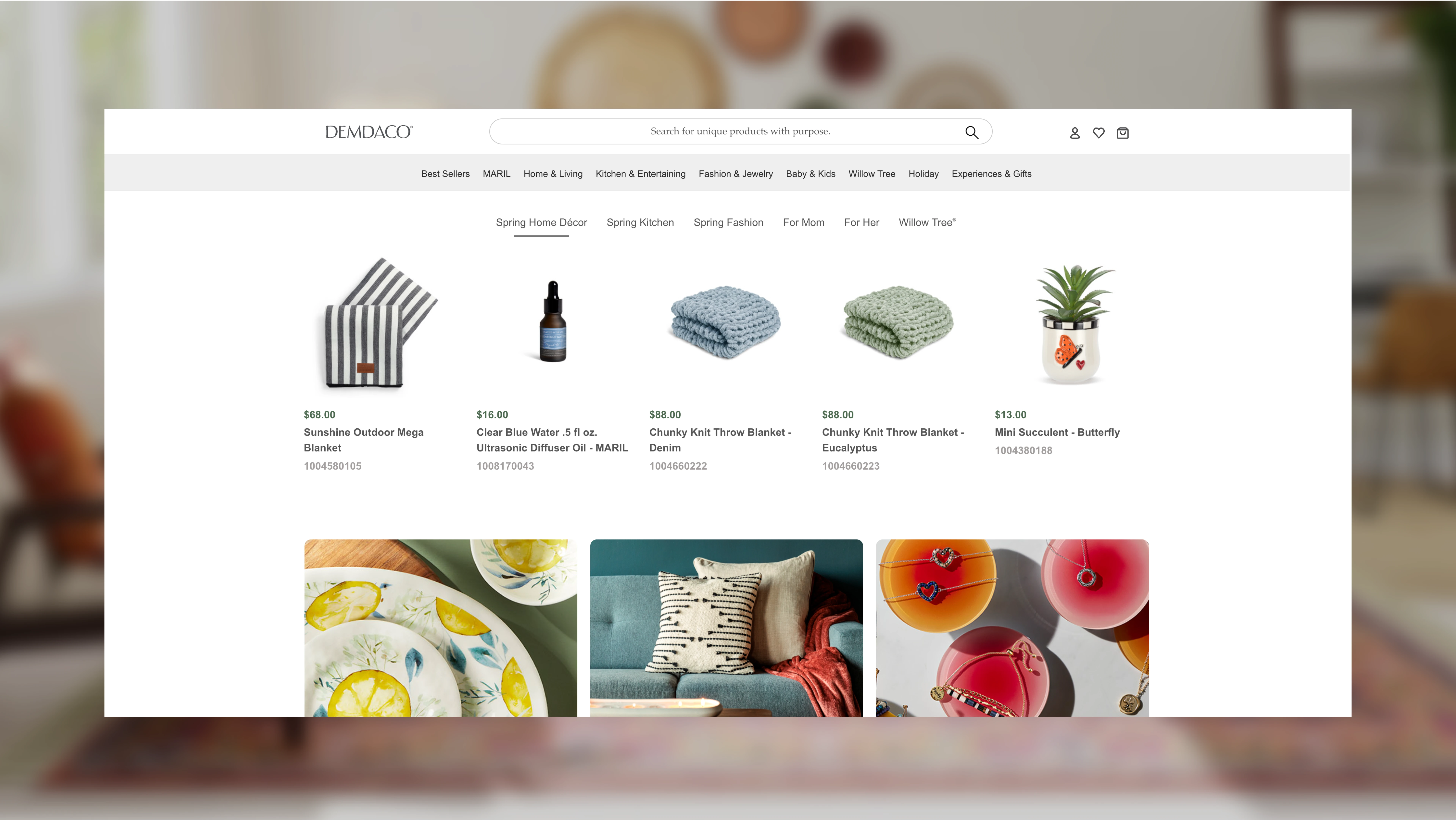The width and height of the screenshot is (1456, 820).
Task: Switch to the For Mom tab
Action: point(803,222)
